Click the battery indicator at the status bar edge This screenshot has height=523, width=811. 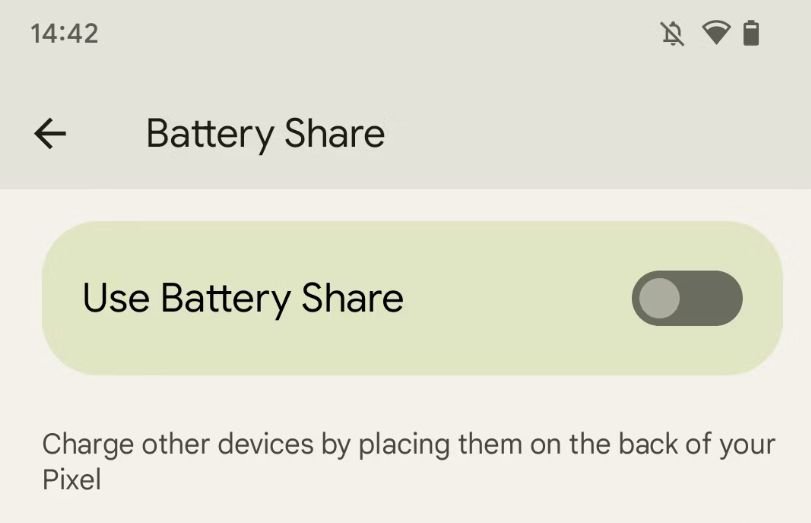coord(752,34)
